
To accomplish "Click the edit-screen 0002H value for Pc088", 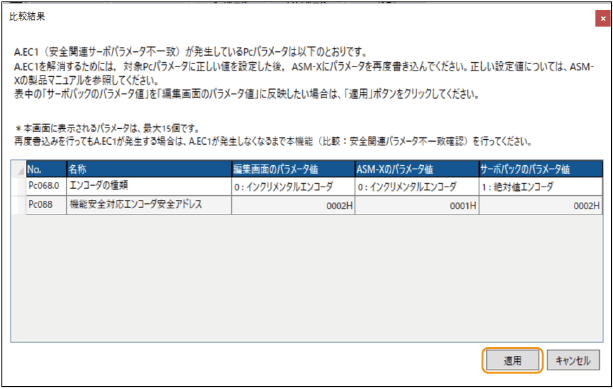I will [293, 205].
